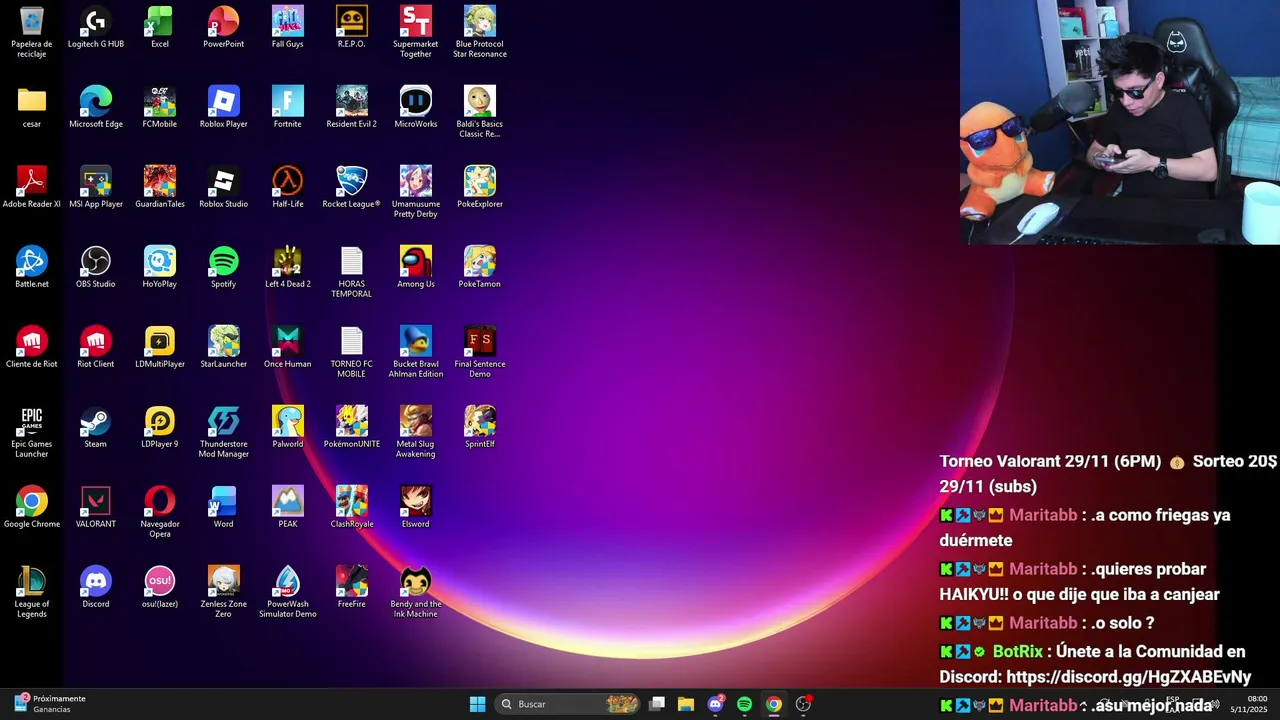Select the Fall Guys game icon
Image resolution: width=1280 pixels, height=720 pixels.
288,27
